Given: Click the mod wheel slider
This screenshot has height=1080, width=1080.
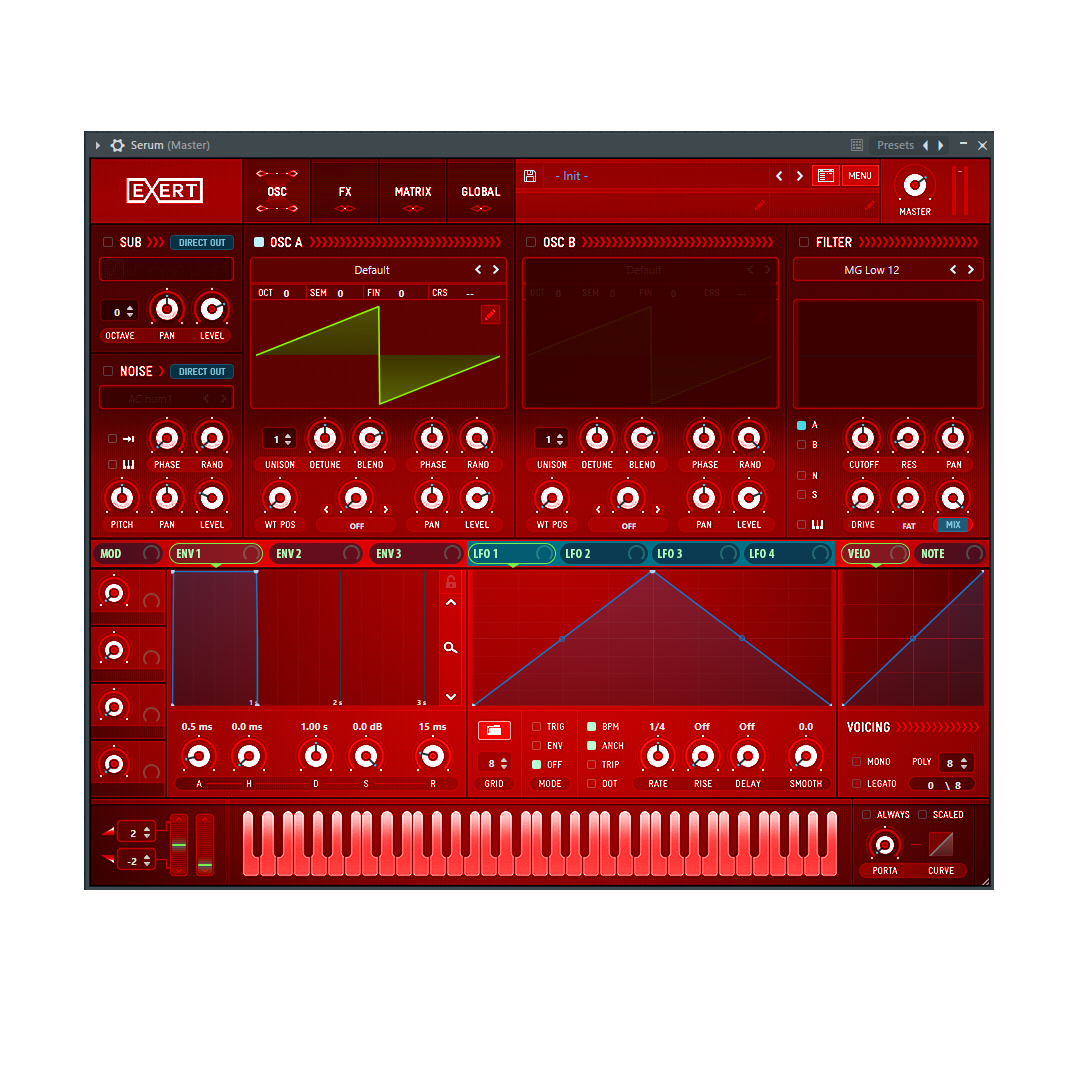Looking at the screenshot, I should (205, 845).
